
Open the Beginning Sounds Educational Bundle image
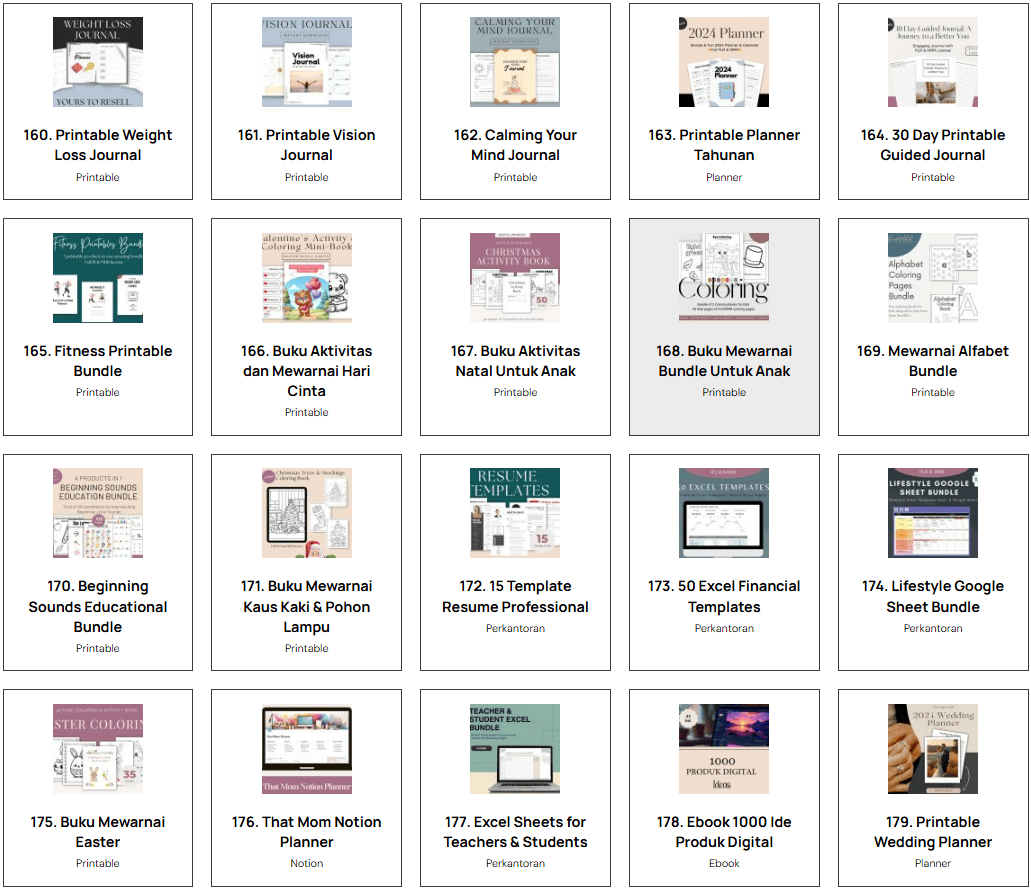coord(98,513)
